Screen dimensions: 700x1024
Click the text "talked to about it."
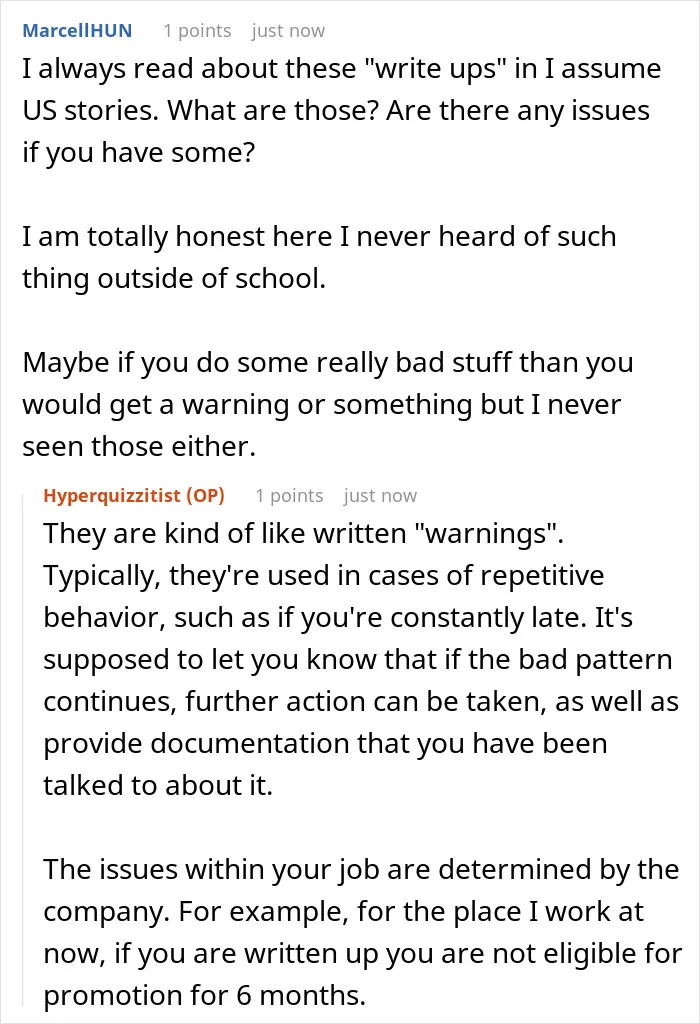(x=158, y=786)
